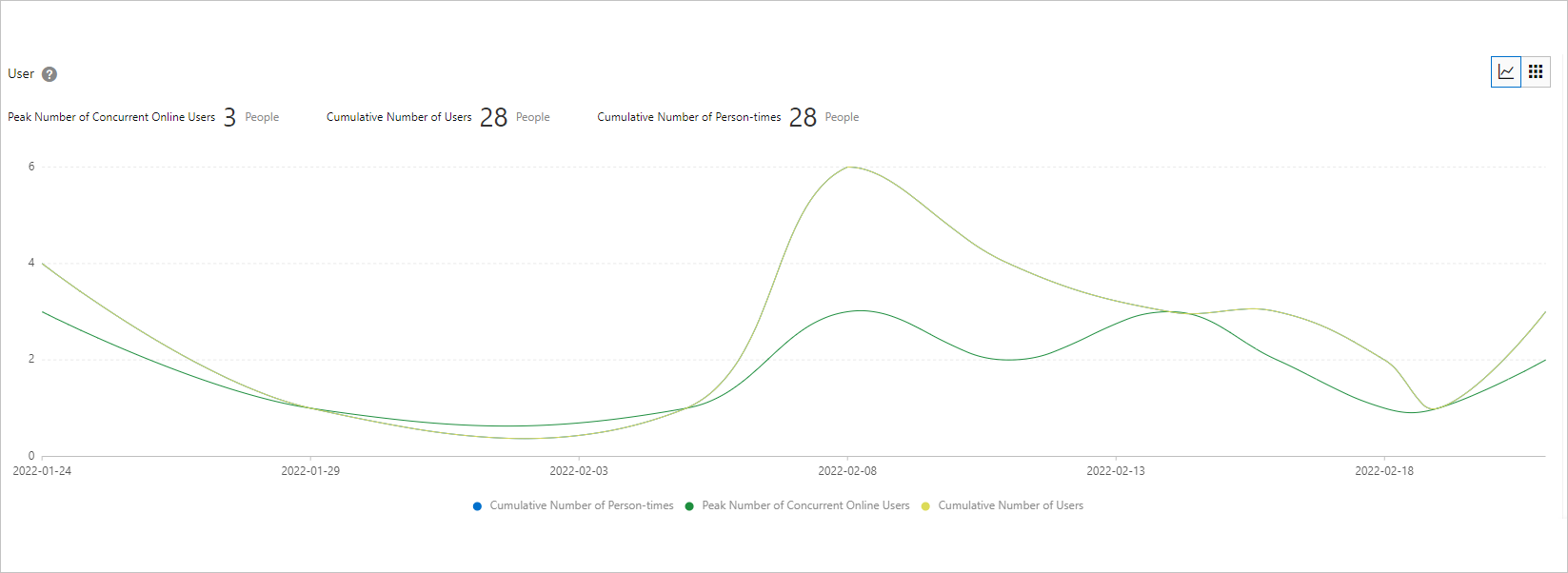The height and width of the screenshot is (573, 1568).
Task: Click the 2022-02-08 axis date label
Action: [x=847, y=471]
